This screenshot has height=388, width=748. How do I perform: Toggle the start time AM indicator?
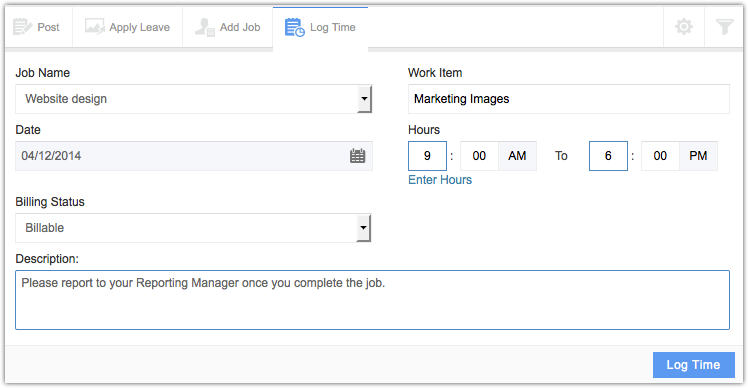[517, 156]
